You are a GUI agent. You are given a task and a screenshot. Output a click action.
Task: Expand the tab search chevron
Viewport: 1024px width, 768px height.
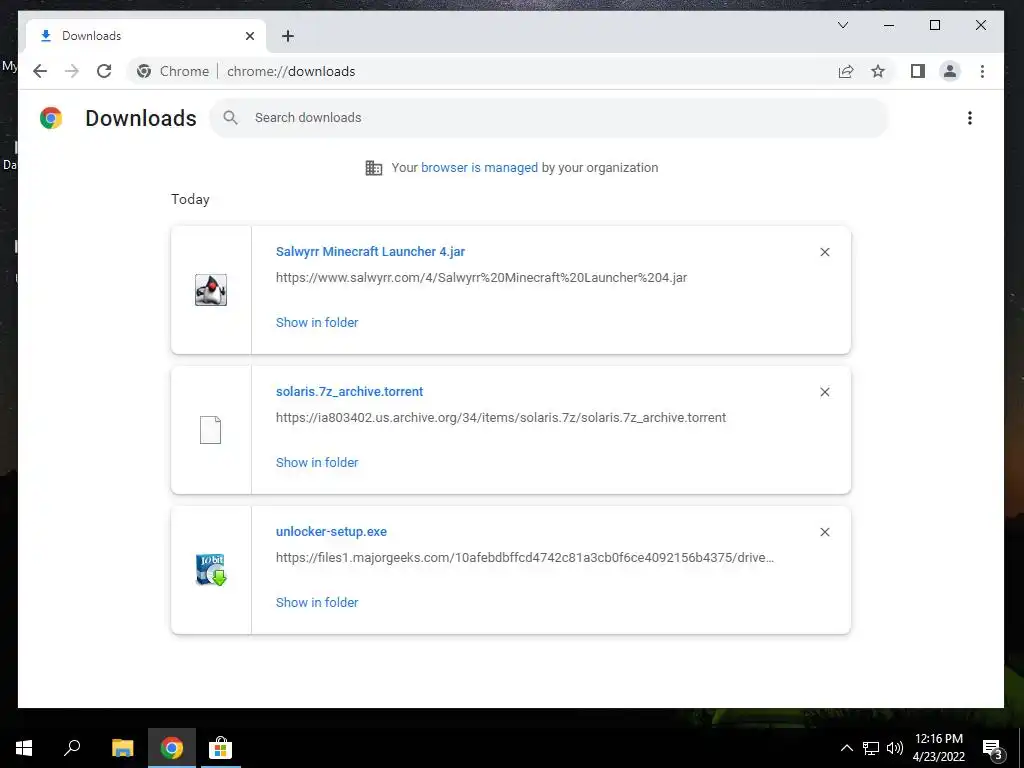(x=843, y=25)
